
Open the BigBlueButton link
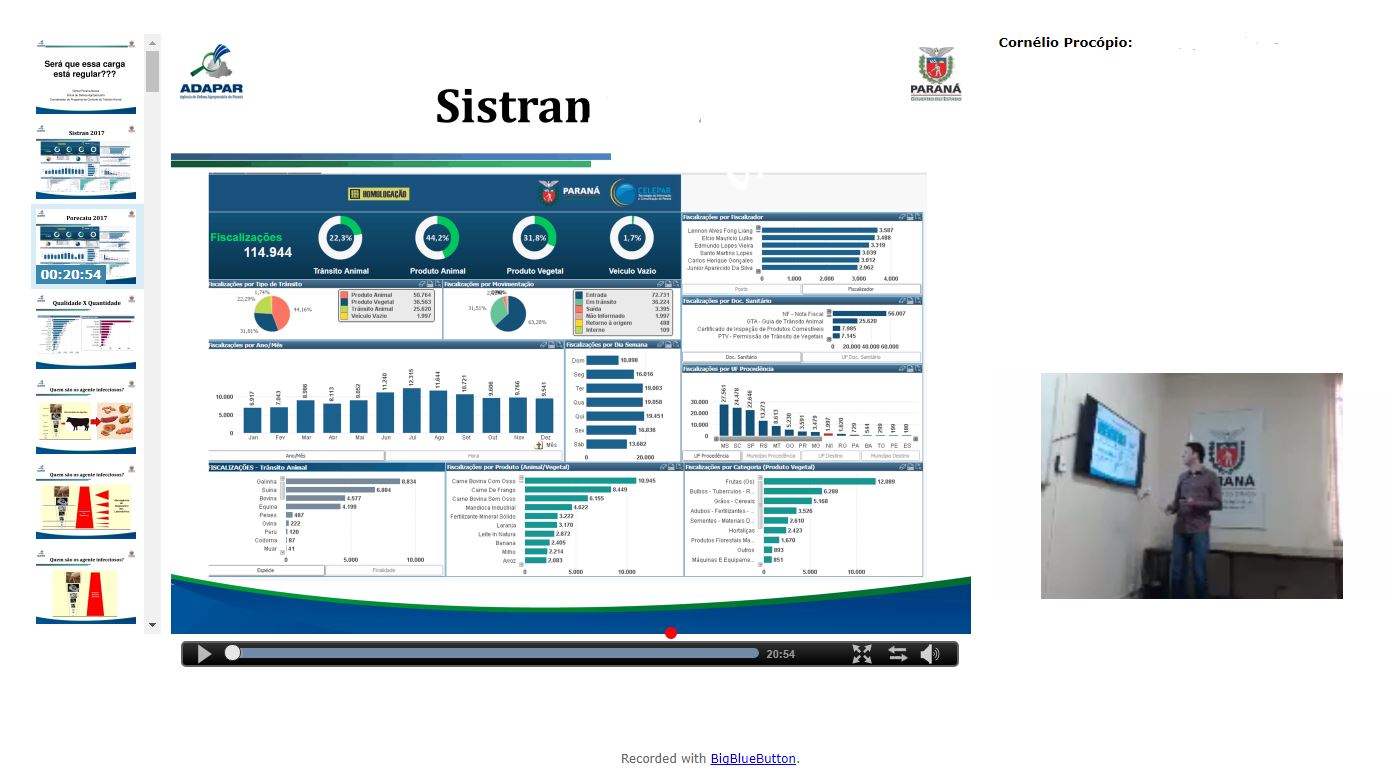pos(753,759)
